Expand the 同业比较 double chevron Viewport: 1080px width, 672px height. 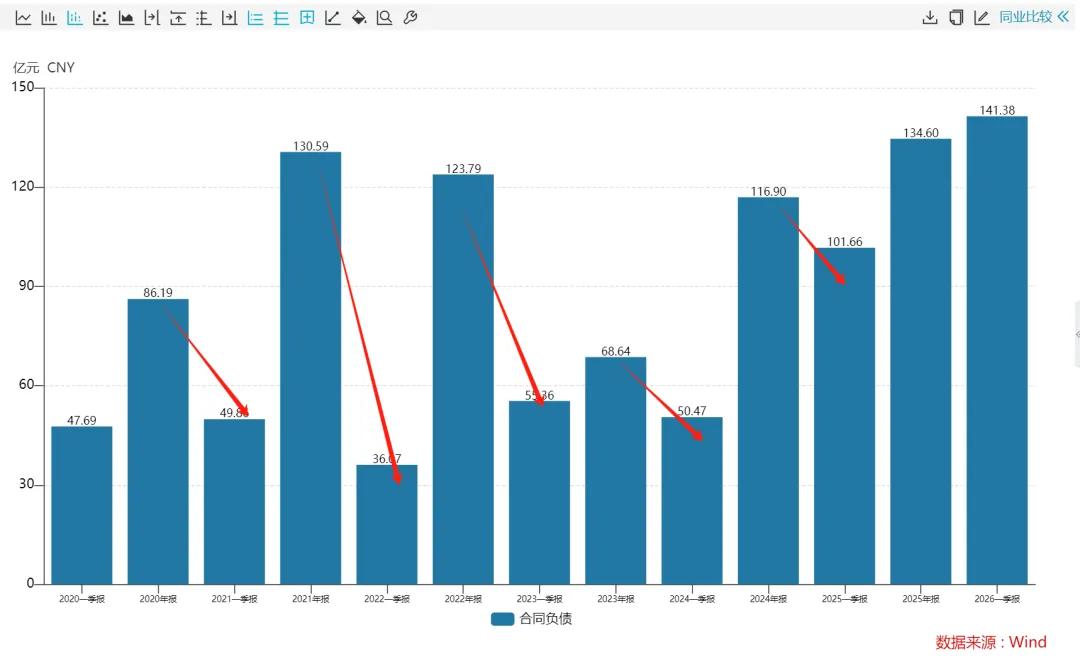(1063, 17)
